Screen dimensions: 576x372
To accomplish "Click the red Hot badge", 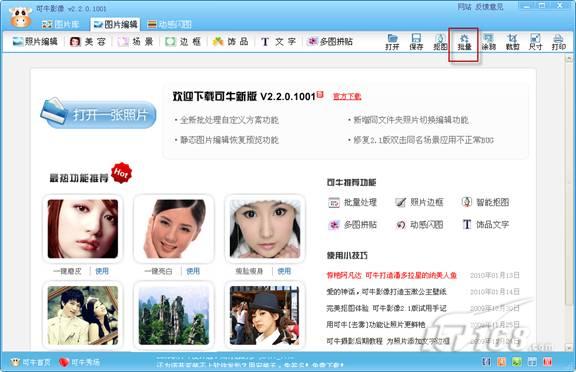I will point(121,173).
